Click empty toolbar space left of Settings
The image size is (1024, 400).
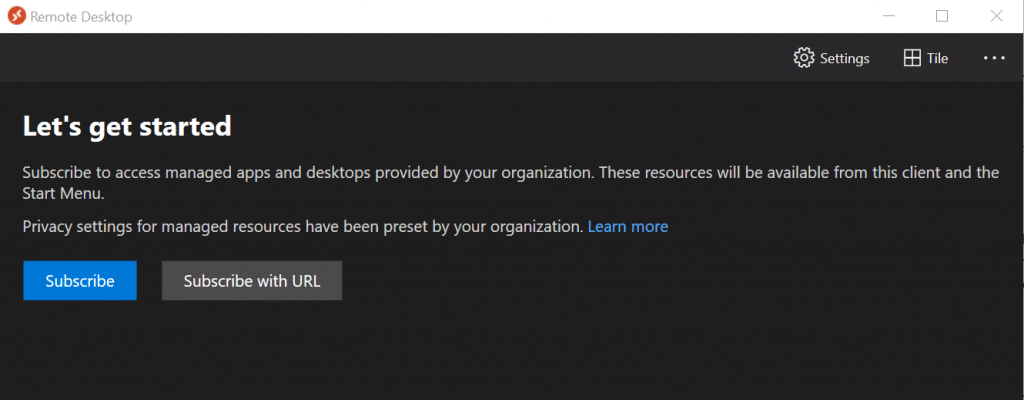click(392, 58)
